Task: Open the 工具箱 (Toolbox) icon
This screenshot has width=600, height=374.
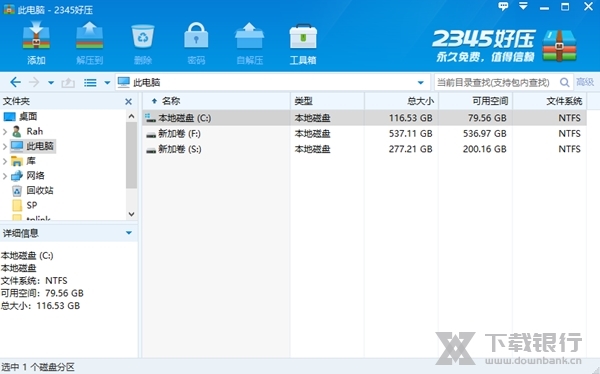Action: [303, 36]
